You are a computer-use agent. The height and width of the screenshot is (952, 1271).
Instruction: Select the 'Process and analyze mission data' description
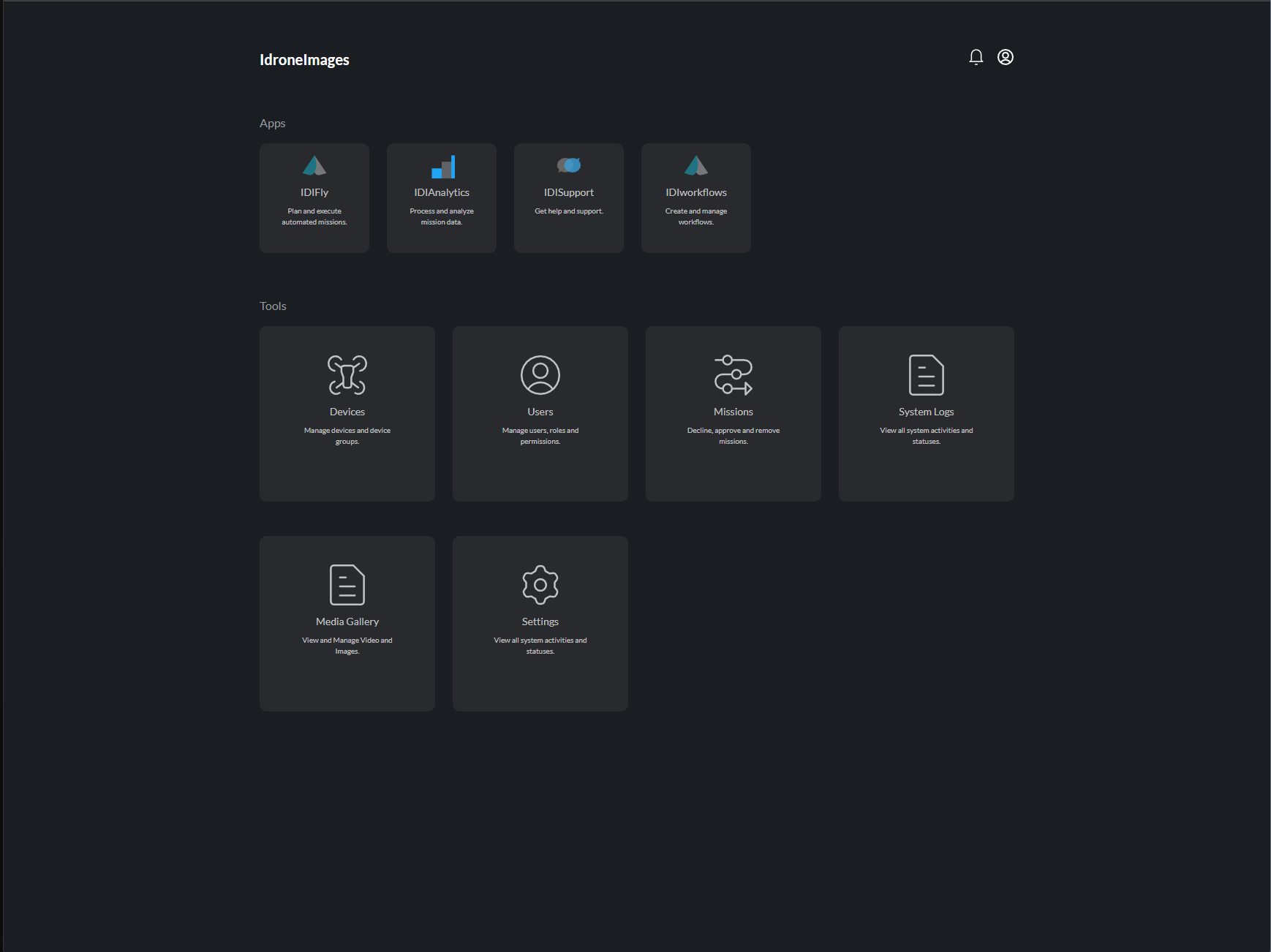point(442,216)
